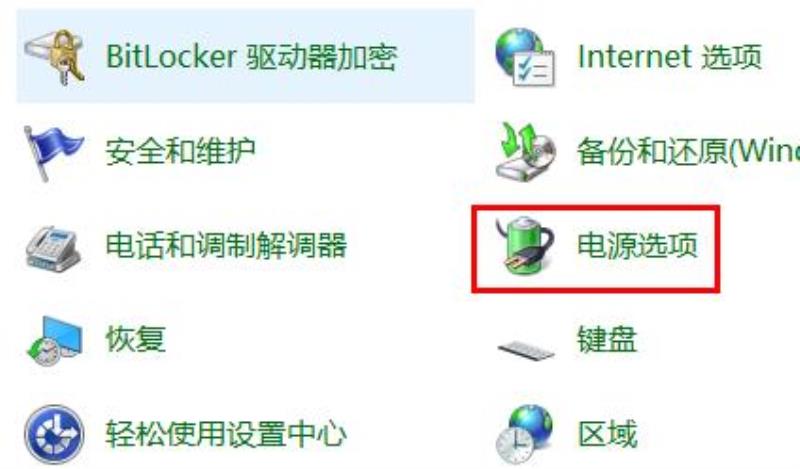Click the backup and restore drive icon
The width and height of the screenshot is (800, 469).
[x=526, y=151]
